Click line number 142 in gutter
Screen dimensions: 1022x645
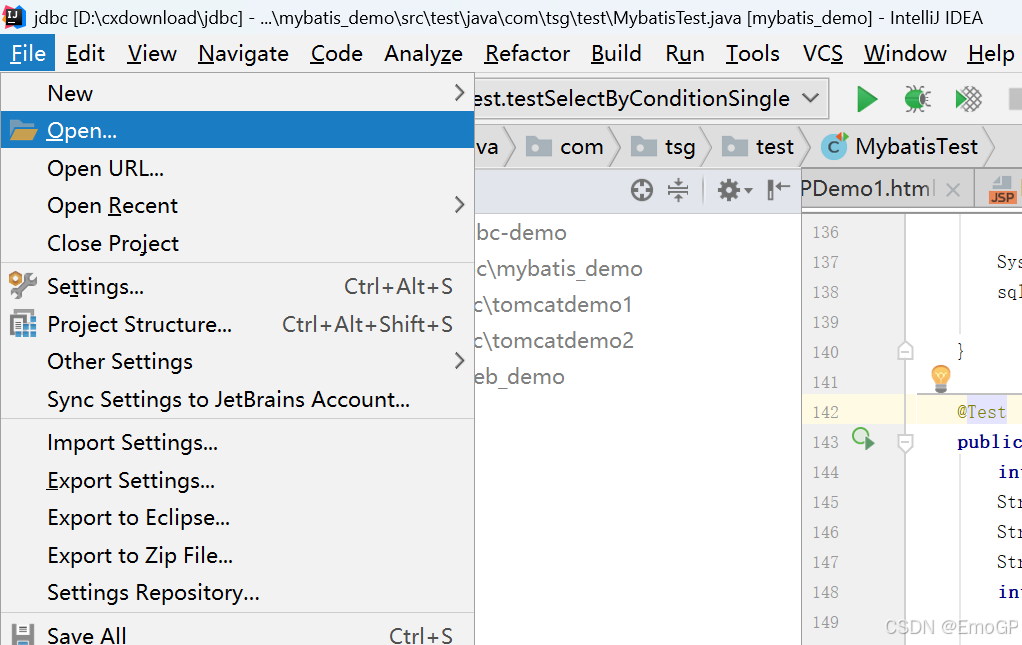(x=825, y=412)
